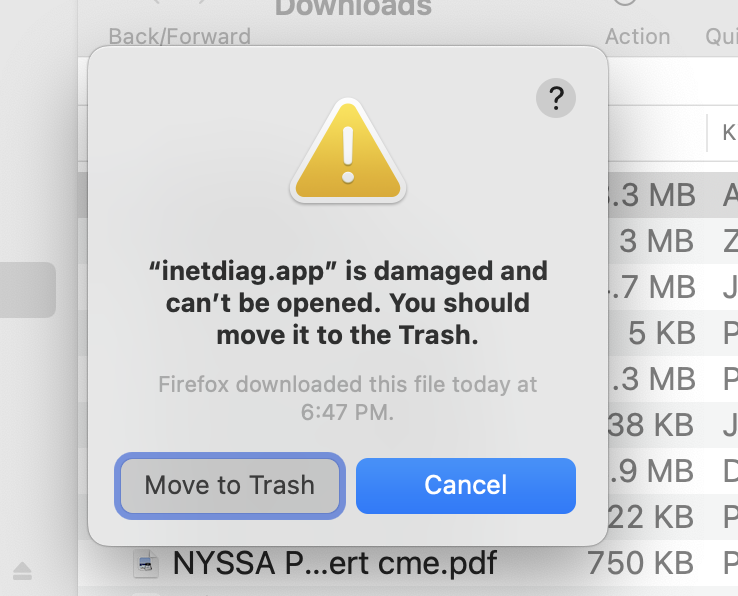Click the Firefox downloaded file info text
The height and width of the screenshot is (596, 738).
click(348, 398)
